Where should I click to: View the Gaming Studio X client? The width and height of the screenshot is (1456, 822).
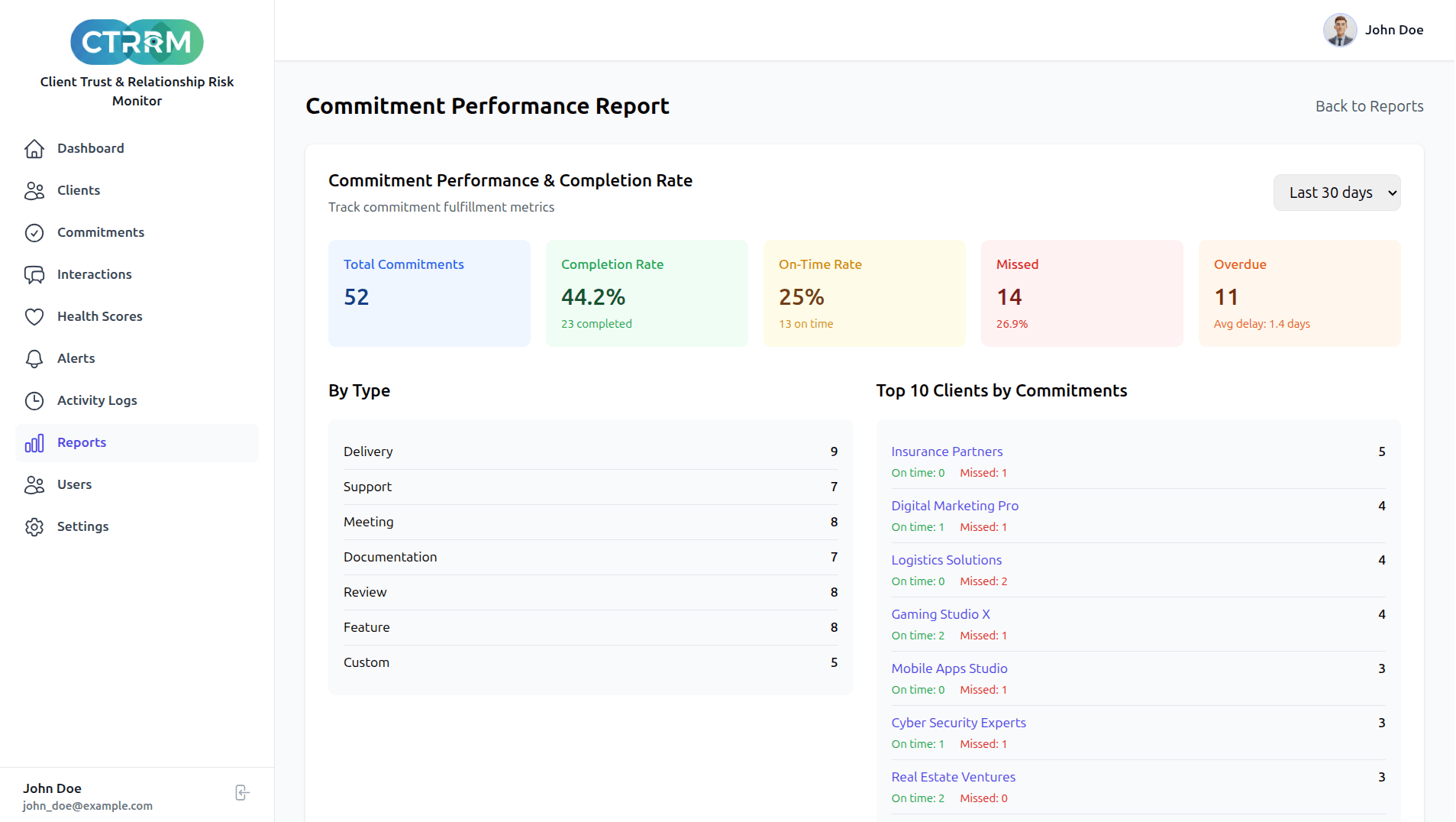click(x=940, y=614)
